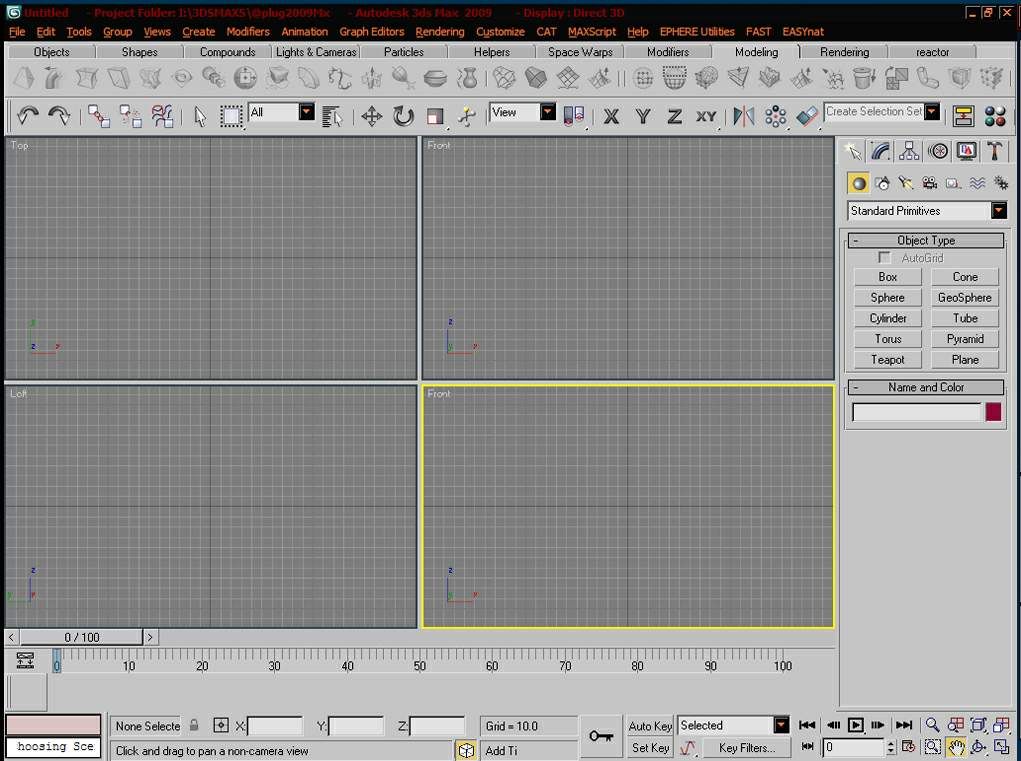Activate the Select and Link tool
The height and width of the screenshot is (761, 1021).
(99, 116)
